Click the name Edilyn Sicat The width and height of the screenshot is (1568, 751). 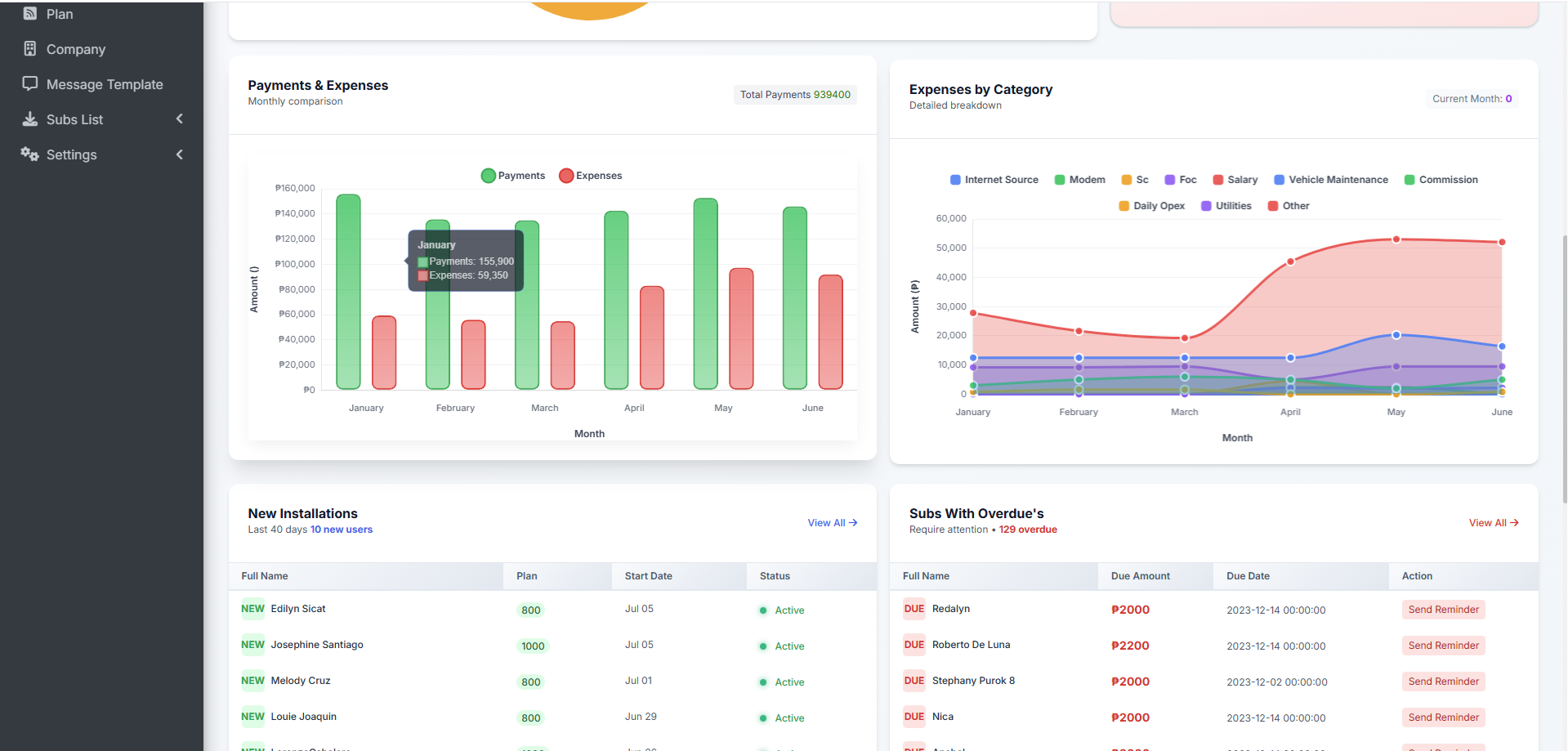(298, 609)
